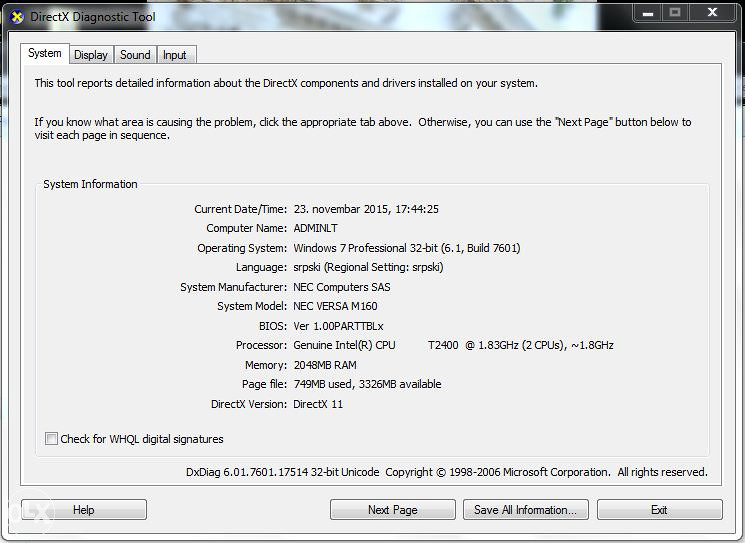Image resolution: width=745 pixels, height=543 pixels.
Task: Click the 'DirectX Diagnostic Tool' window title
Action: click(93, 17)
